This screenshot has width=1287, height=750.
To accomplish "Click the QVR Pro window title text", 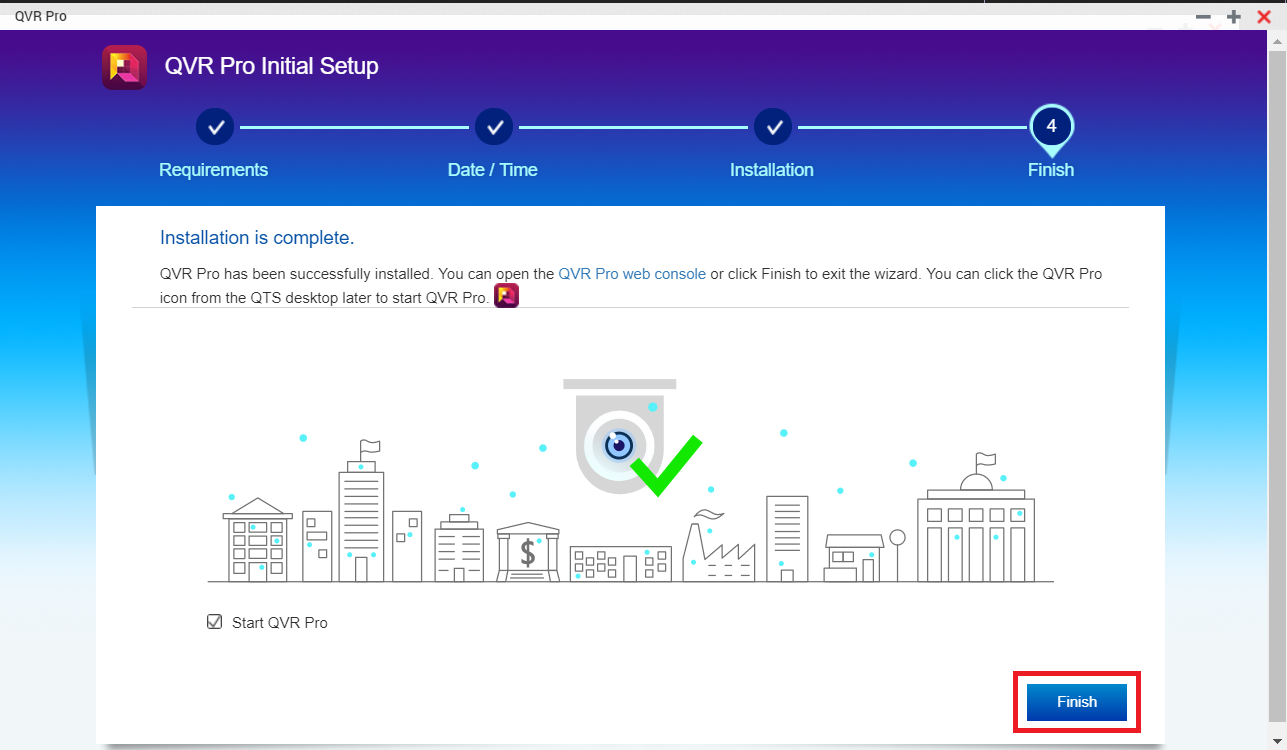I will point(41,16).
